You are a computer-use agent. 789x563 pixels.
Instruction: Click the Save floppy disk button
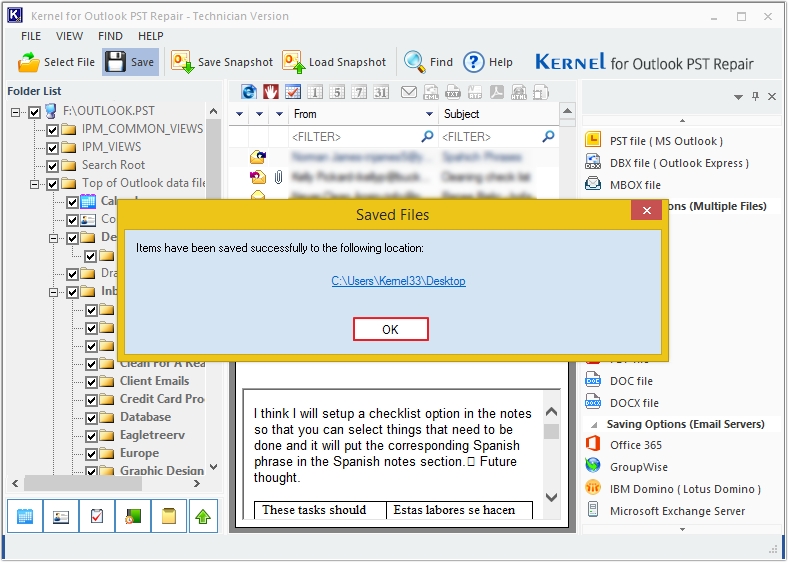[130, 62]
